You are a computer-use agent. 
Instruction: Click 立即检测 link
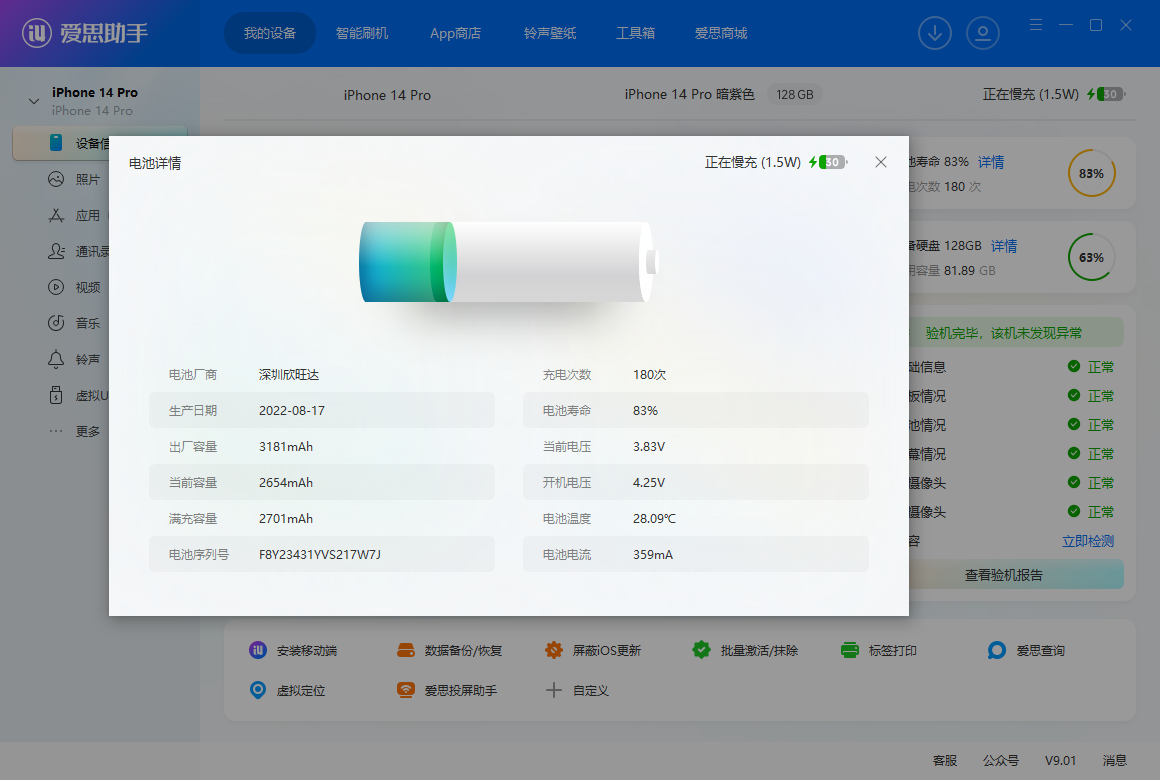click(x=1087, y=541)
